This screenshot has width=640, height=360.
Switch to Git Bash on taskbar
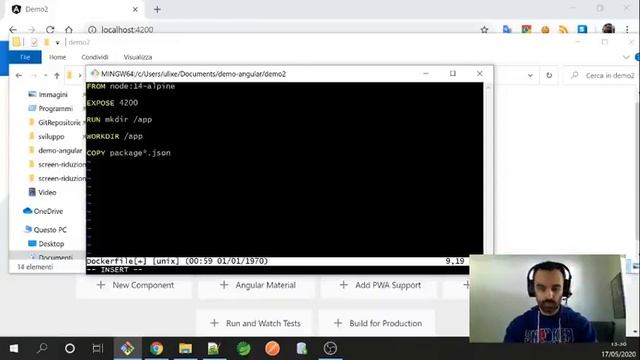click(x=127, y=349)
